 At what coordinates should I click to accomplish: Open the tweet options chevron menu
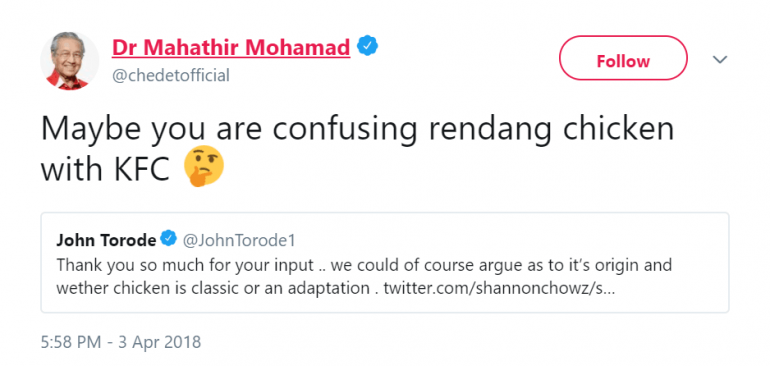tap(719, 59)
